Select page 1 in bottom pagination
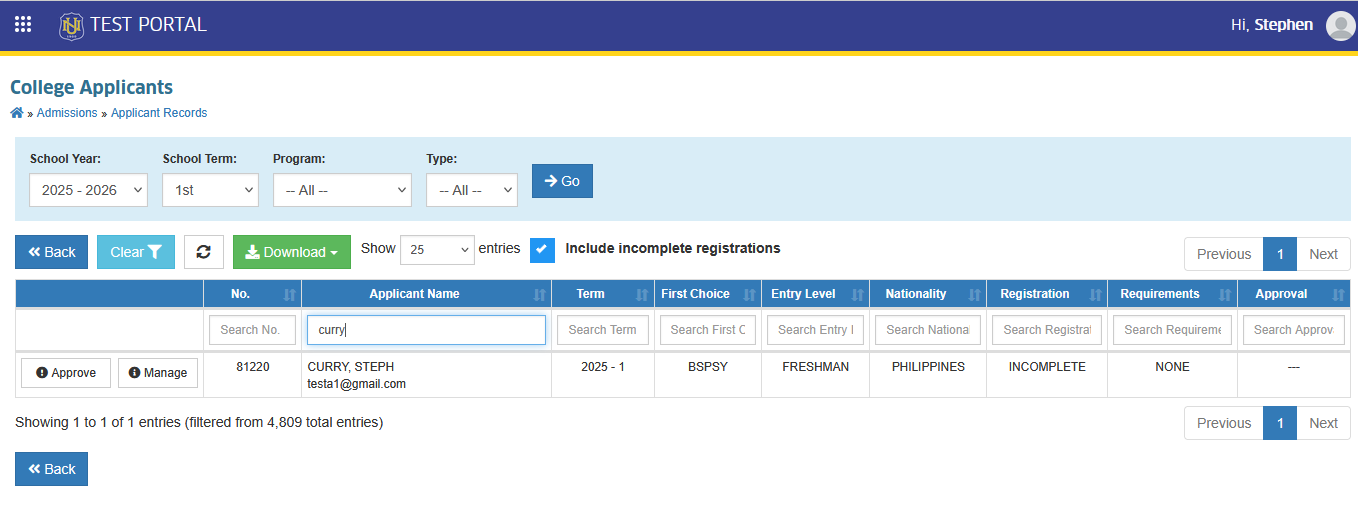The image size is (1358, 520). coord(1280,423)
